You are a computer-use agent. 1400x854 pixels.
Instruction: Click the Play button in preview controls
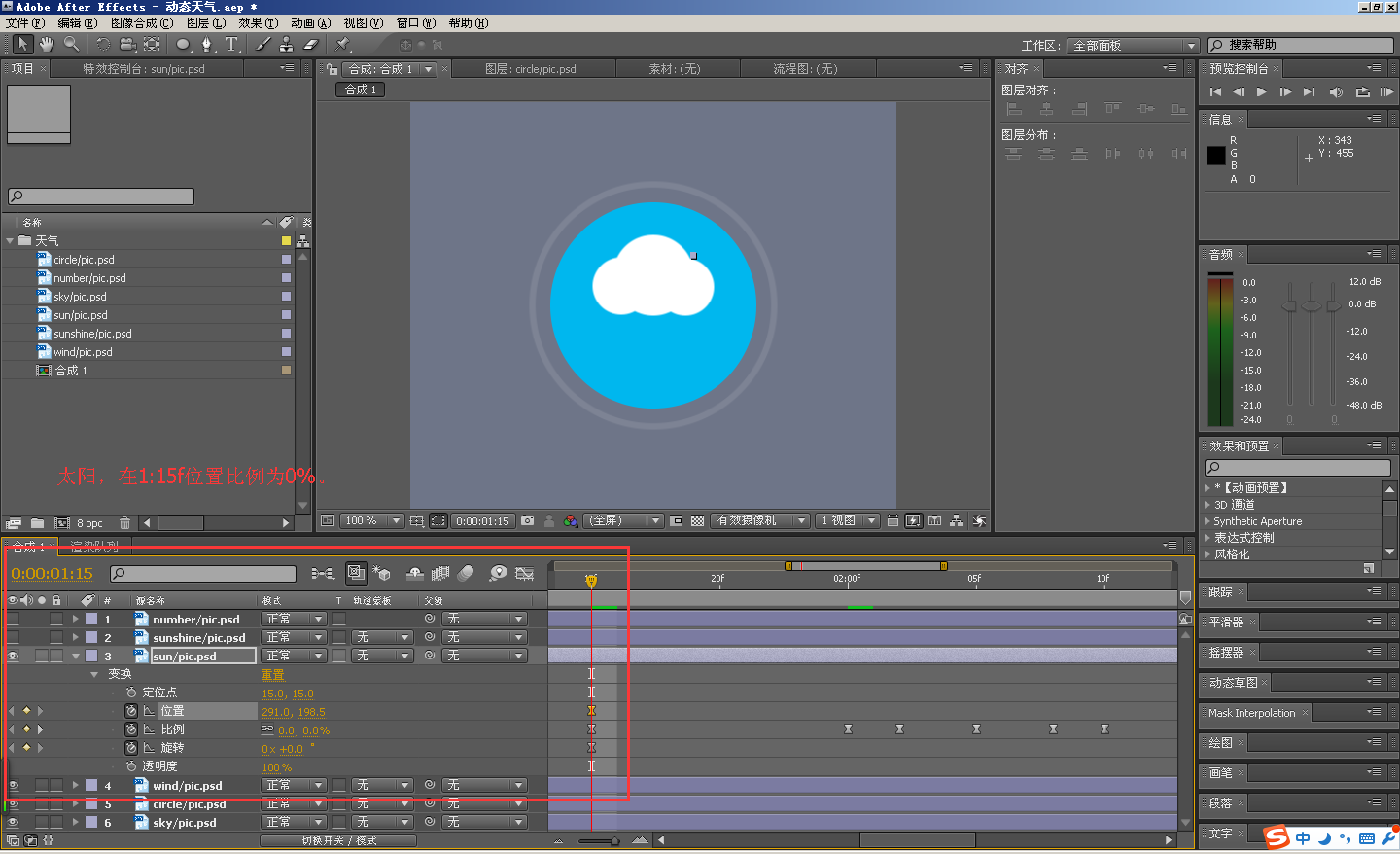(1262, 92)
